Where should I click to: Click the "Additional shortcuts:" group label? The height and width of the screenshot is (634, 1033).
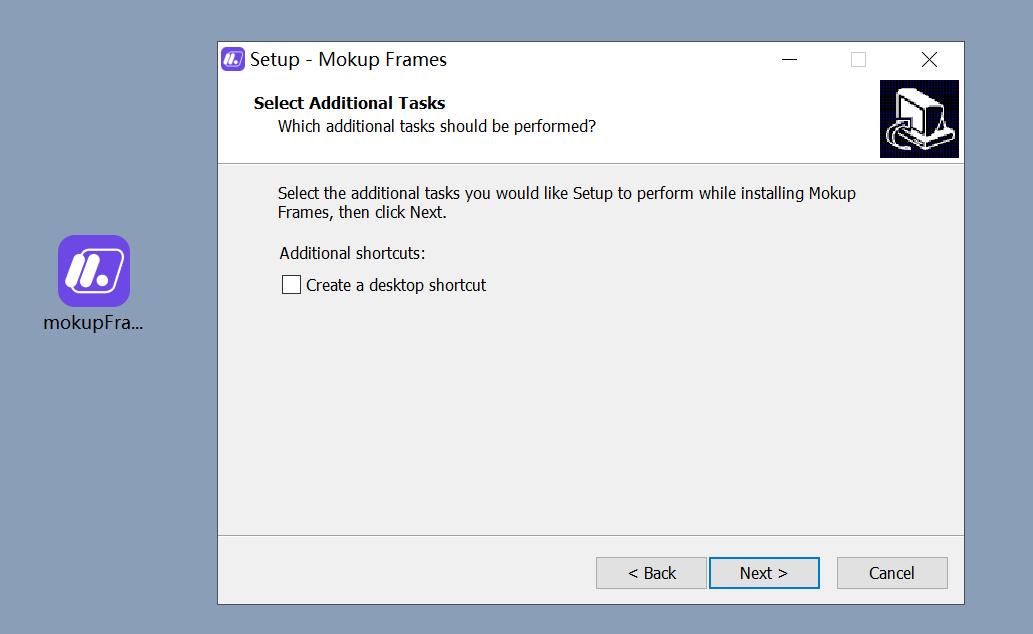352,253
